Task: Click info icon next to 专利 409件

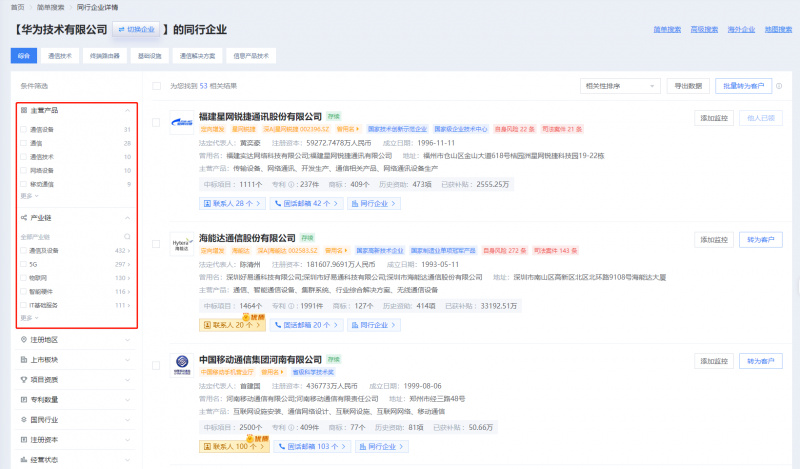Action: click(291, 428)
